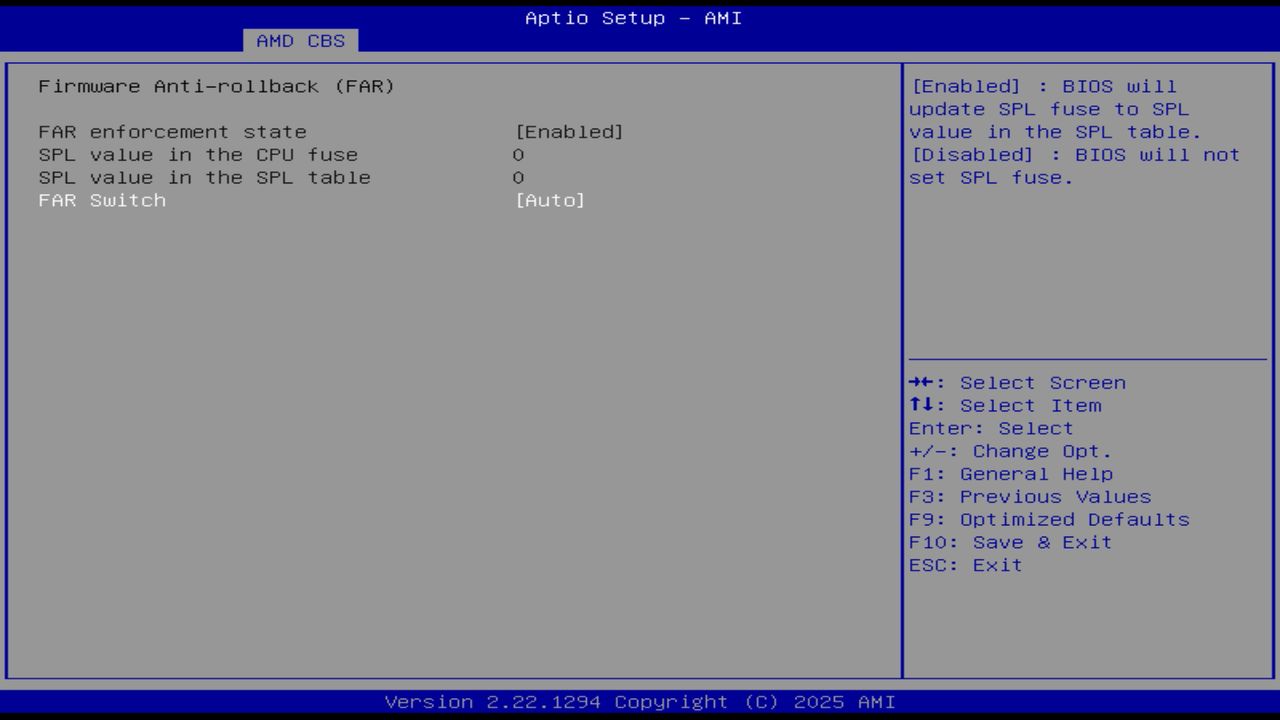The image size is (1280, 720).
Task: Click the Aptio Setup - AMI title bar
Action: (x=633, y=18)
